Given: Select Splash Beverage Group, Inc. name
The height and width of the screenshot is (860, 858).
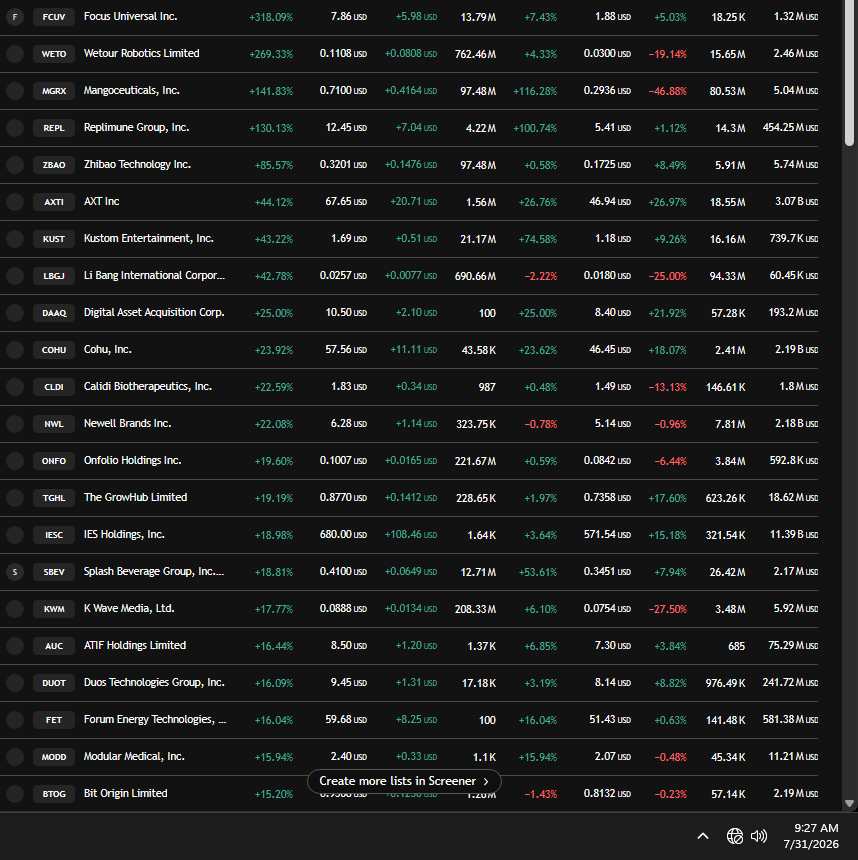Looking at the screenshot, I should (154, 572).
